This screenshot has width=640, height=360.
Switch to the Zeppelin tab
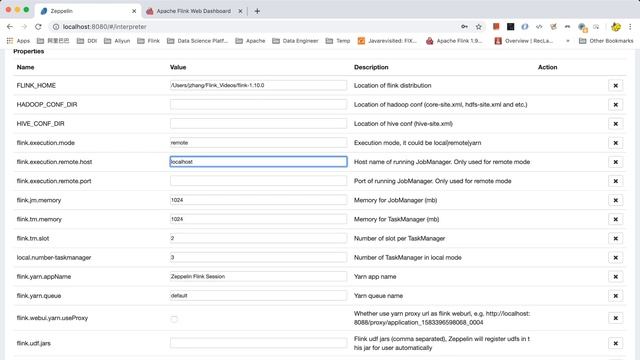88,11
